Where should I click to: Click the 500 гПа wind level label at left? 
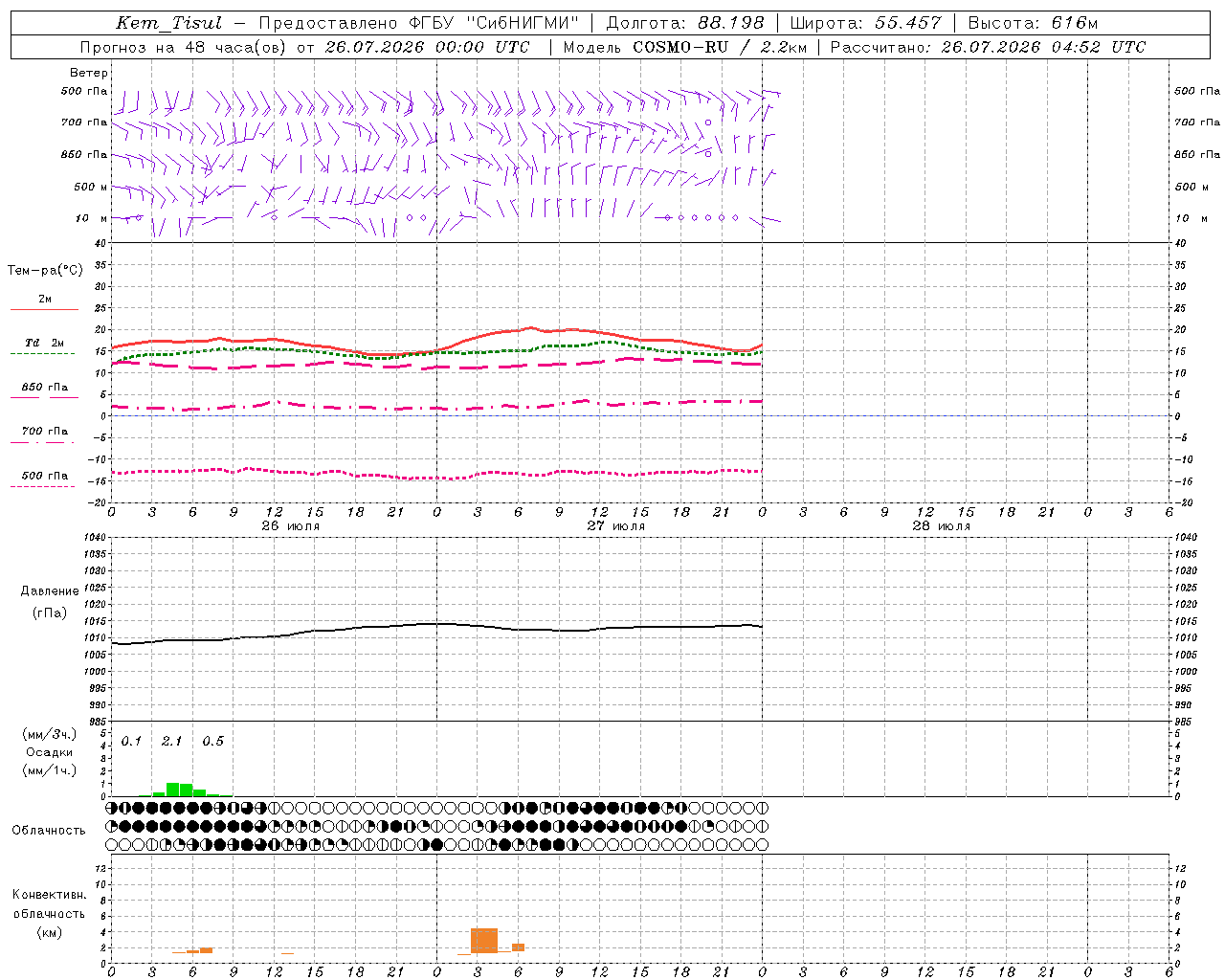[84, 91]
